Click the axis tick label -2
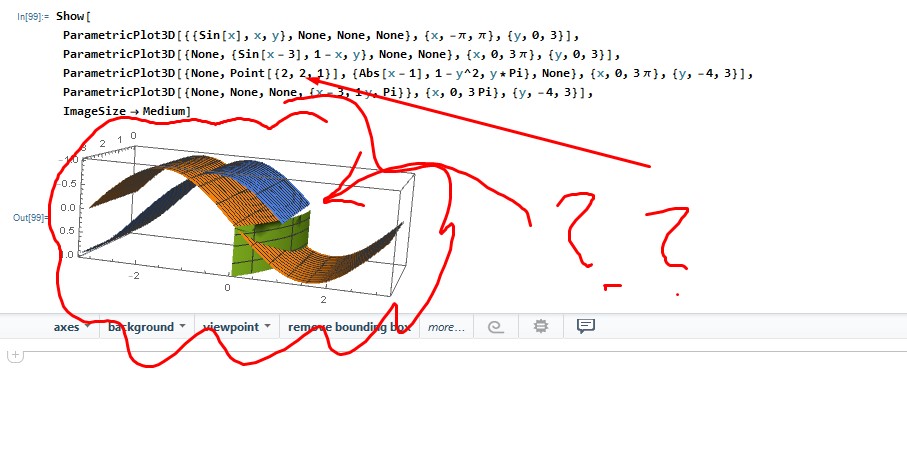Screen dimensions: 907x468 (x=134, y=276)
